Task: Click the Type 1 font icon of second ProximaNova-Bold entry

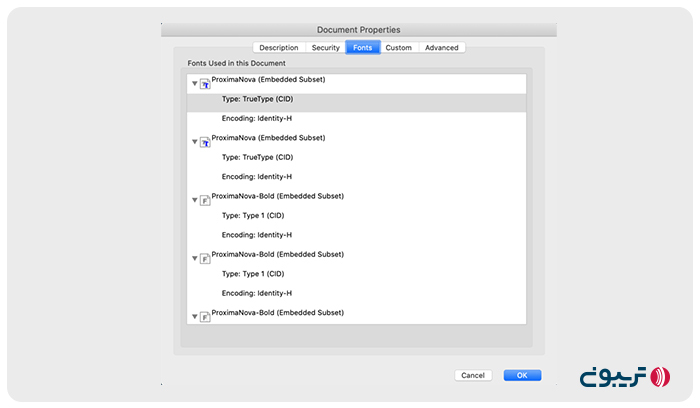Action: [x=205, y=259]
